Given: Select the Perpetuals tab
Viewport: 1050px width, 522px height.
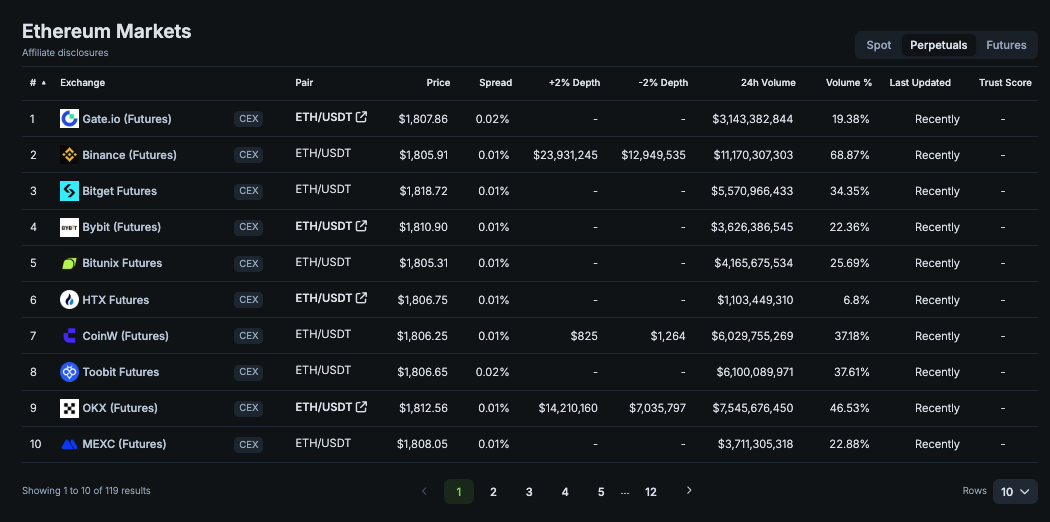Looking at the screenshot, I should [x=939, y=45].
